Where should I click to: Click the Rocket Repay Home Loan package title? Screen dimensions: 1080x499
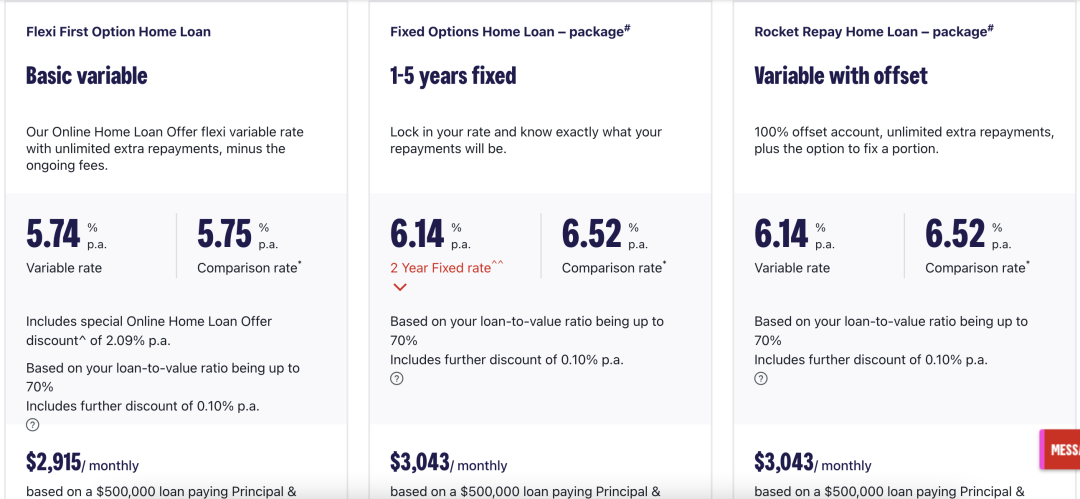pyautogui.click(x=873, y=31)
